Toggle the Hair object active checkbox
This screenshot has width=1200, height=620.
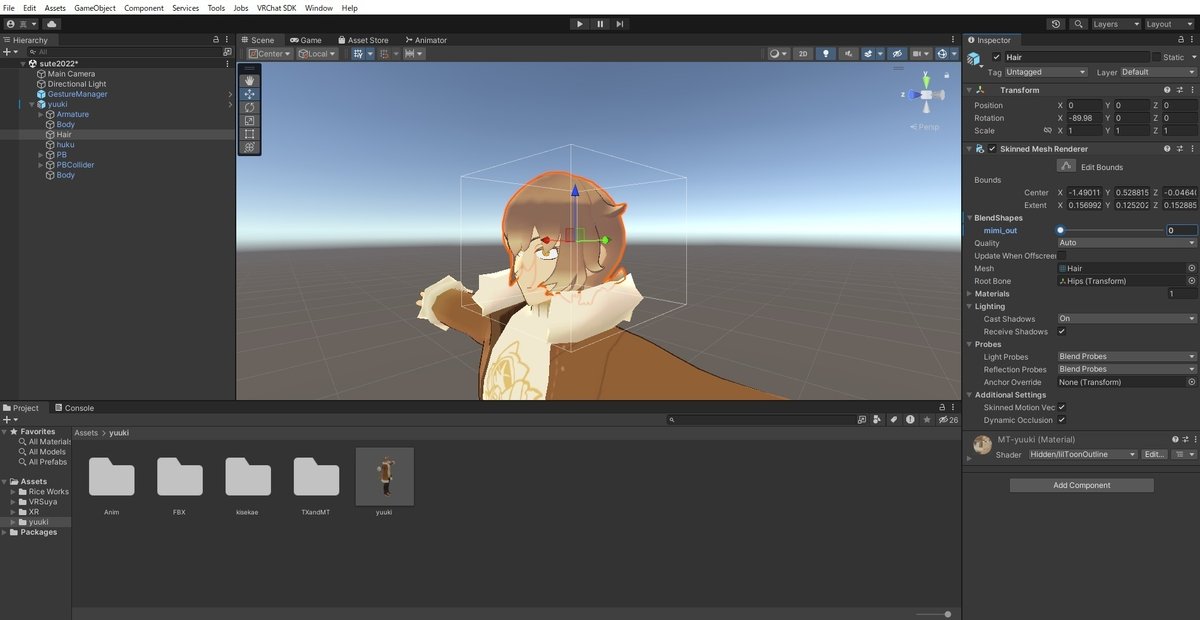[996, 58]
